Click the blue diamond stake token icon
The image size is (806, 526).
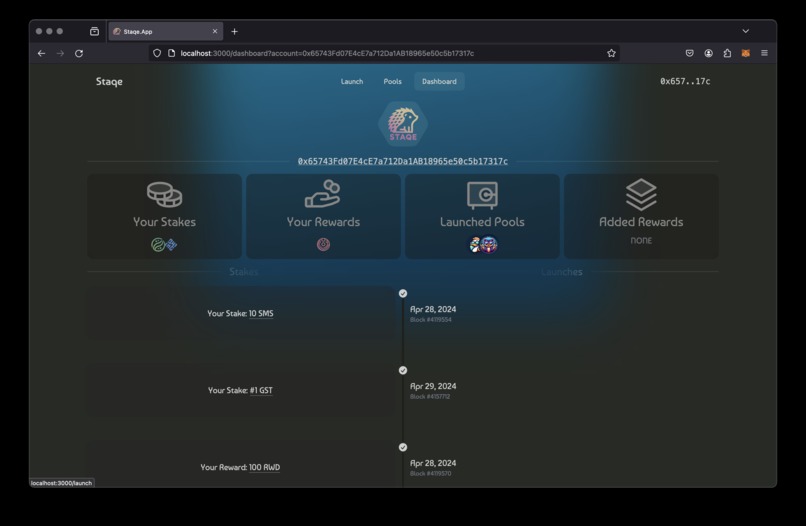tap(171, 245)
